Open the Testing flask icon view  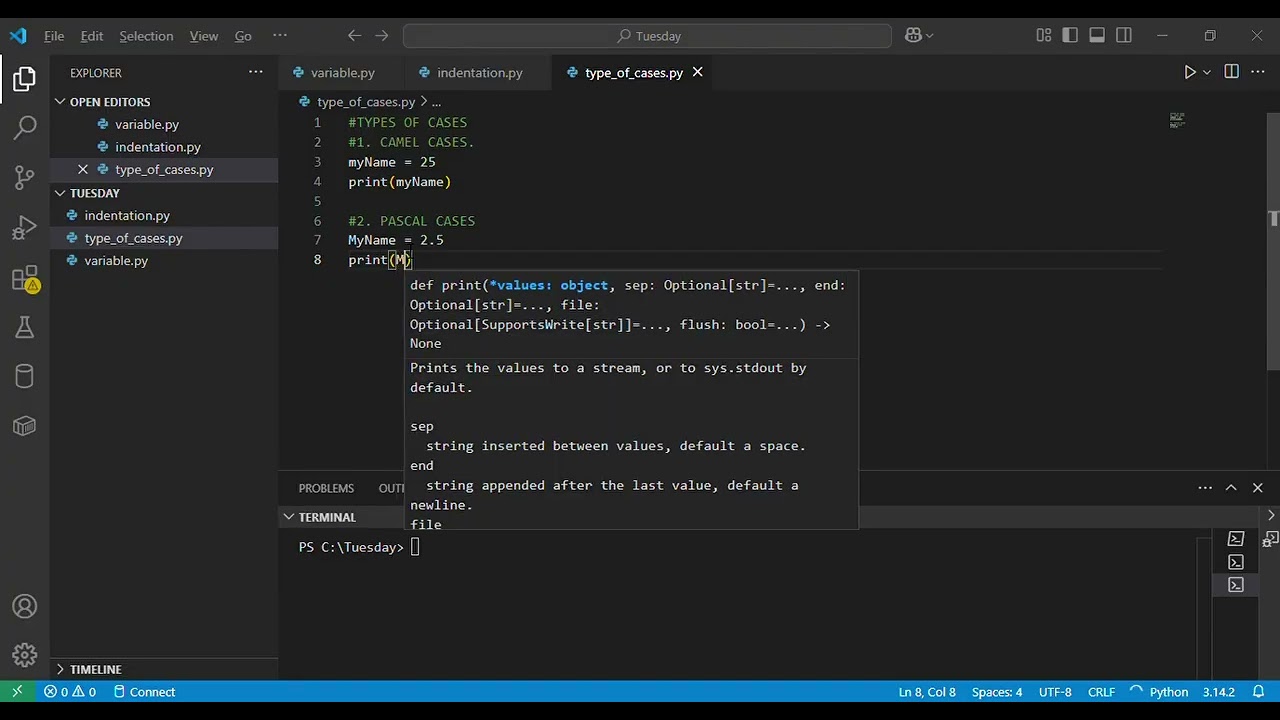pyautogui.click(x=25, y=327)
